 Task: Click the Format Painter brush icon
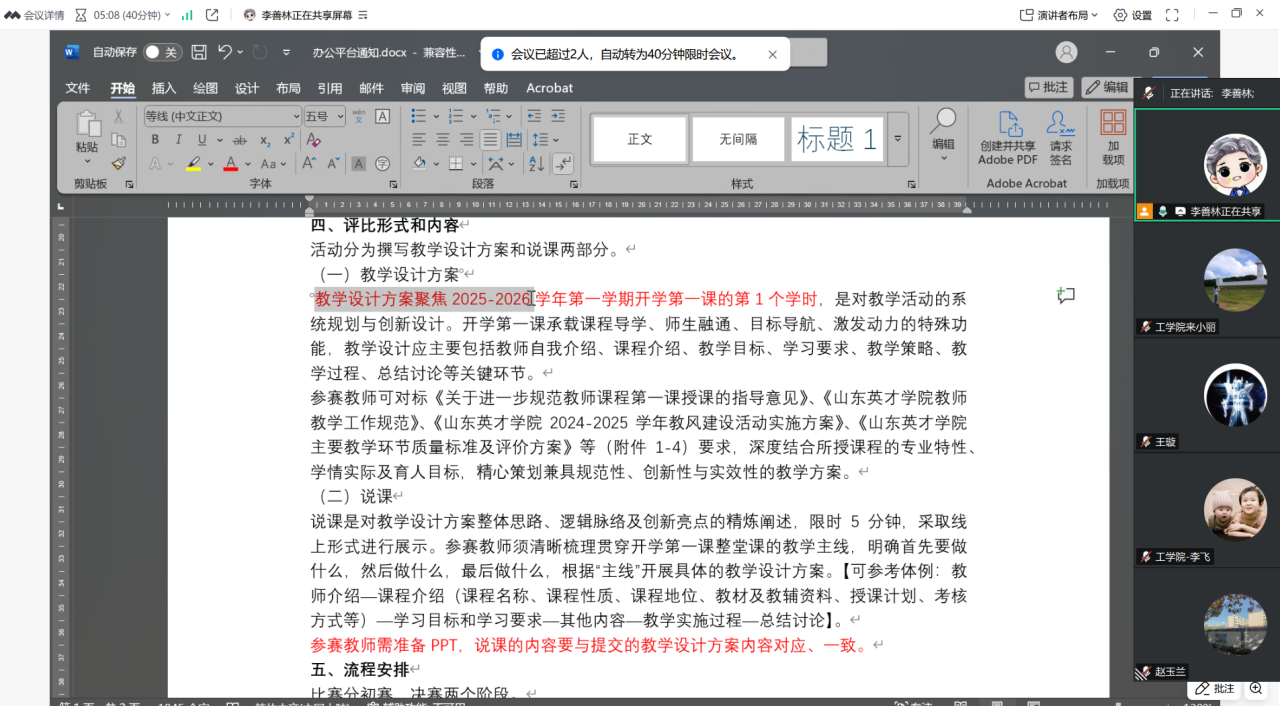119,163
